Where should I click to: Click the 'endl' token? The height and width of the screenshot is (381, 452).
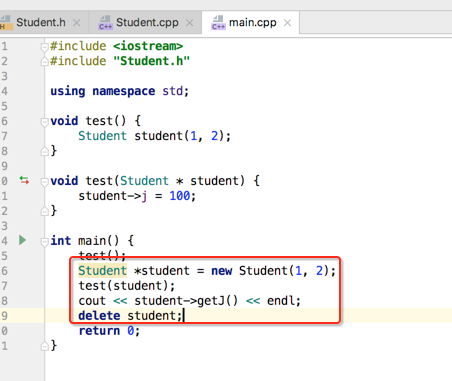[281, 301]
